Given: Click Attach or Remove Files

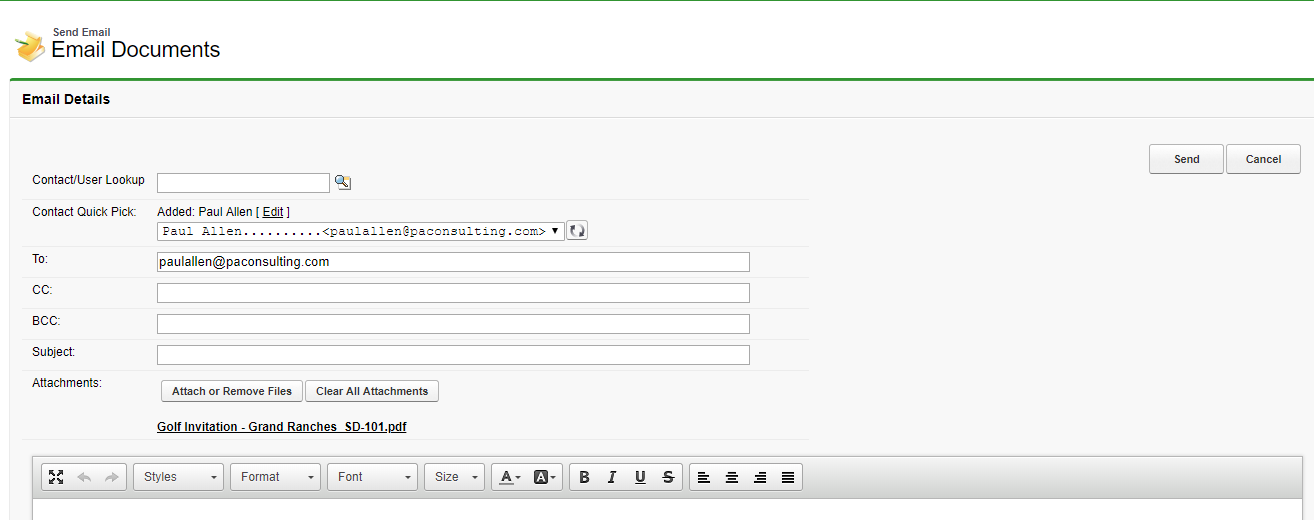Looking at the screenshot, I should [x=232, y=391].
